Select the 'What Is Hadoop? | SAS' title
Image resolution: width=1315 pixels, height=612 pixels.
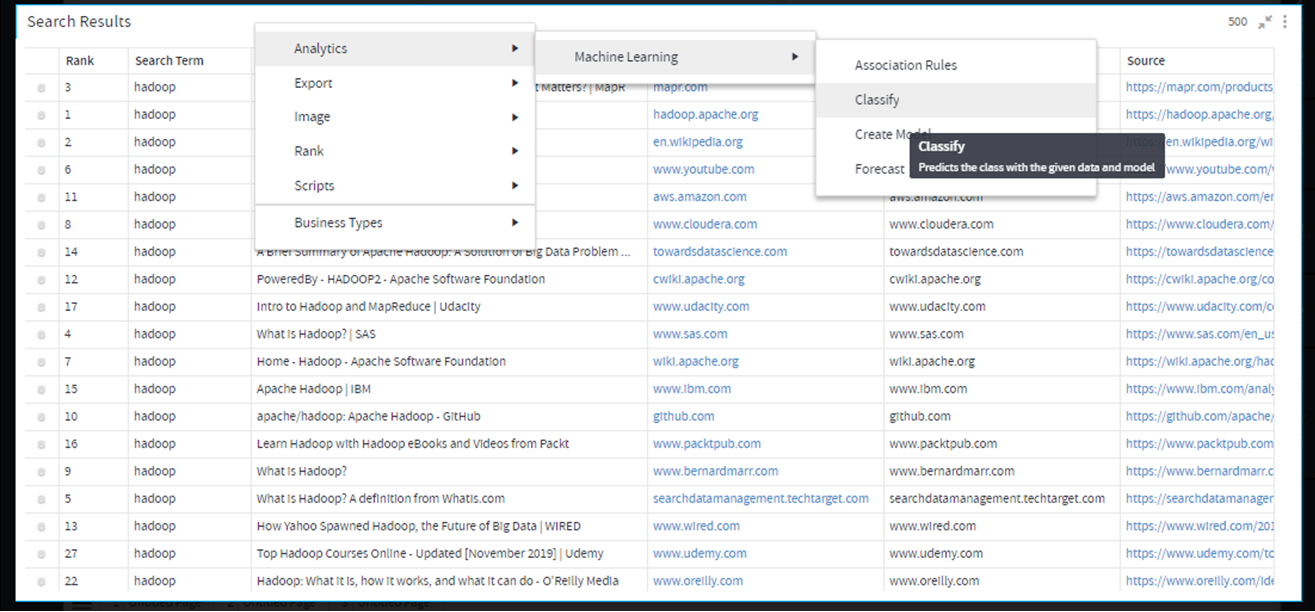(x=318, y=334)
